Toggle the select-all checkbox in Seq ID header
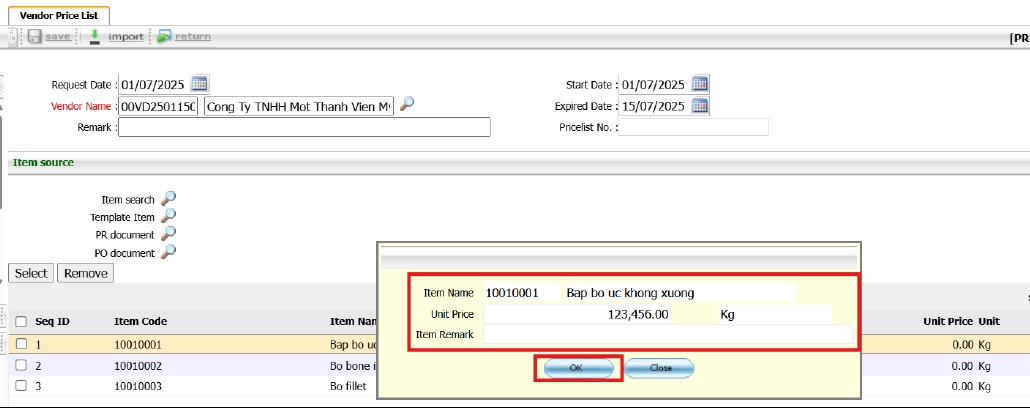This screenshot has height=408, width=1030. (x=21, y=322)
